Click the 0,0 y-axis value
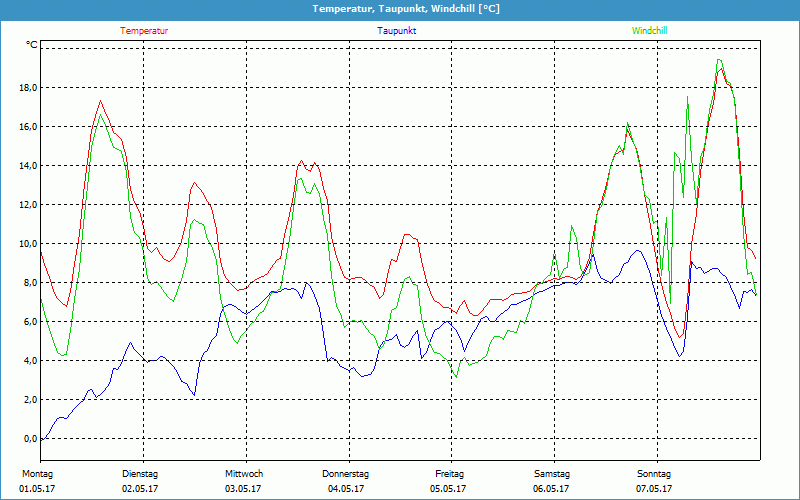800x500 pixels. (31, 439)
